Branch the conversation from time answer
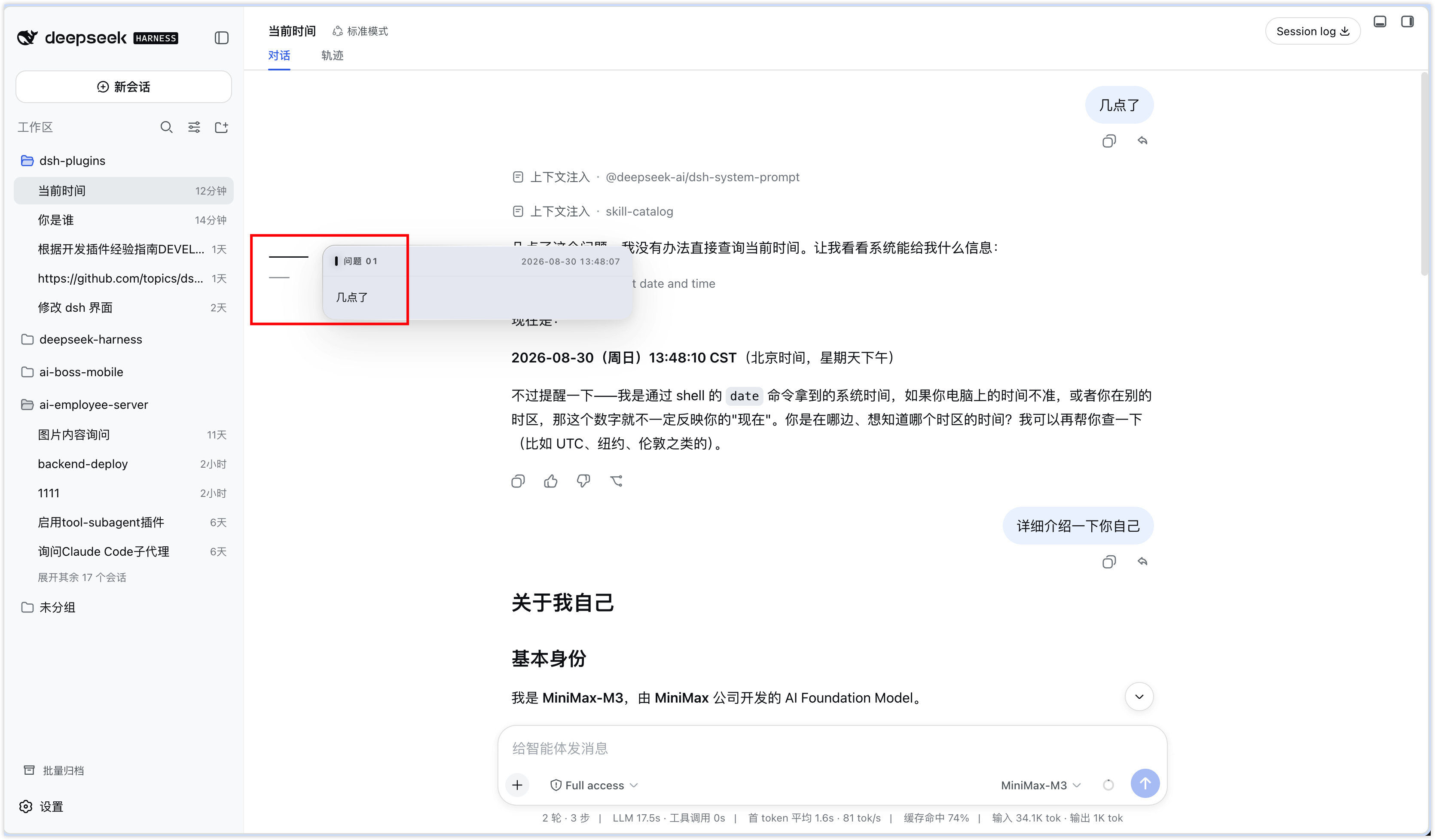Viewport: 1435px width, 840px height. pos(616,481)
